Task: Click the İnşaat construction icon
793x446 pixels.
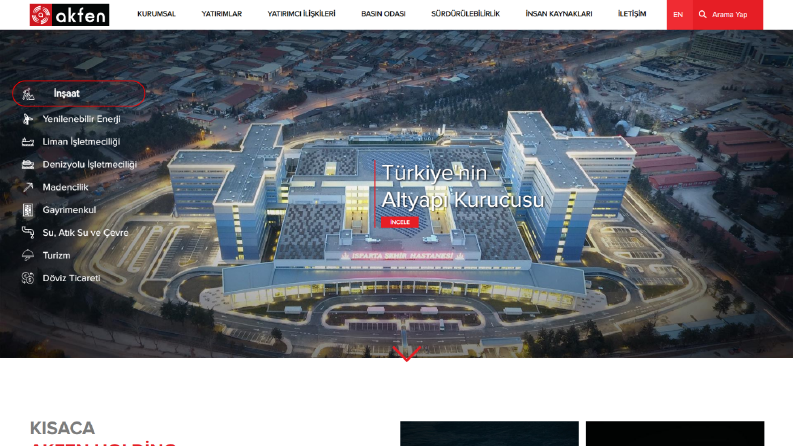Action: [28, 94]
